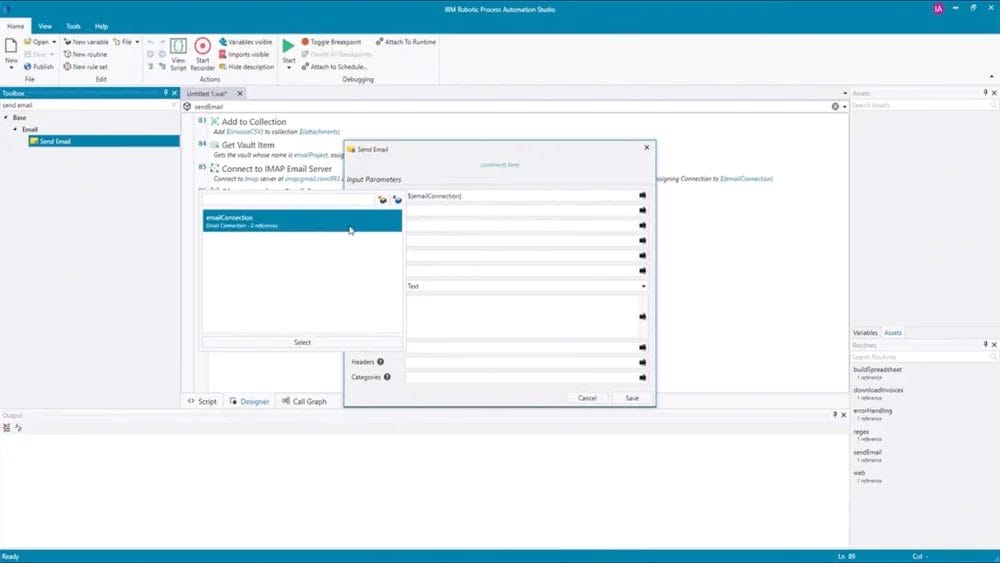Open the Text format dropdown
Screen dimensions: 1000x563
pos(642,286)
